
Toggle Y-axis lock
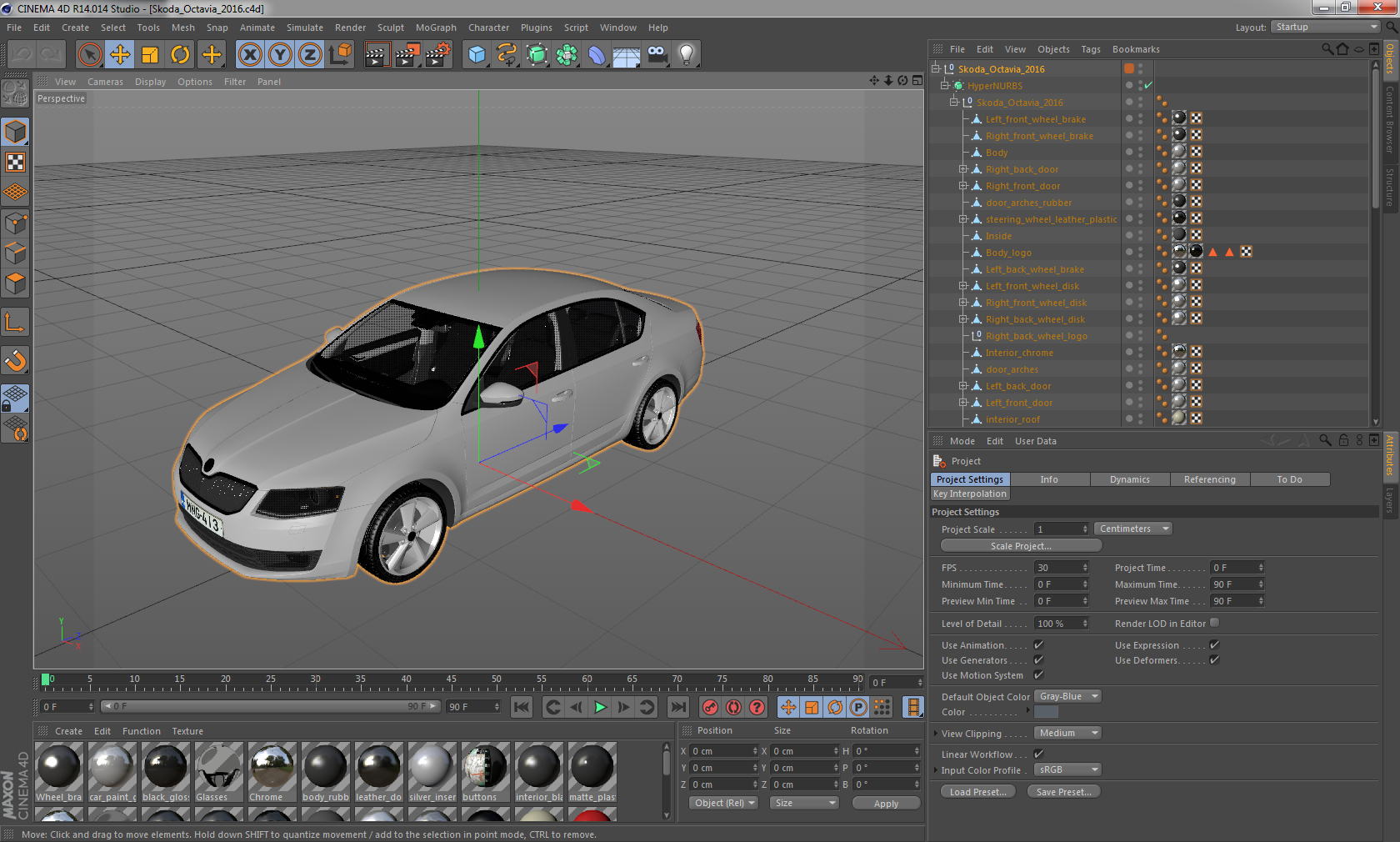pyautogui.click(x=280, y=55)
